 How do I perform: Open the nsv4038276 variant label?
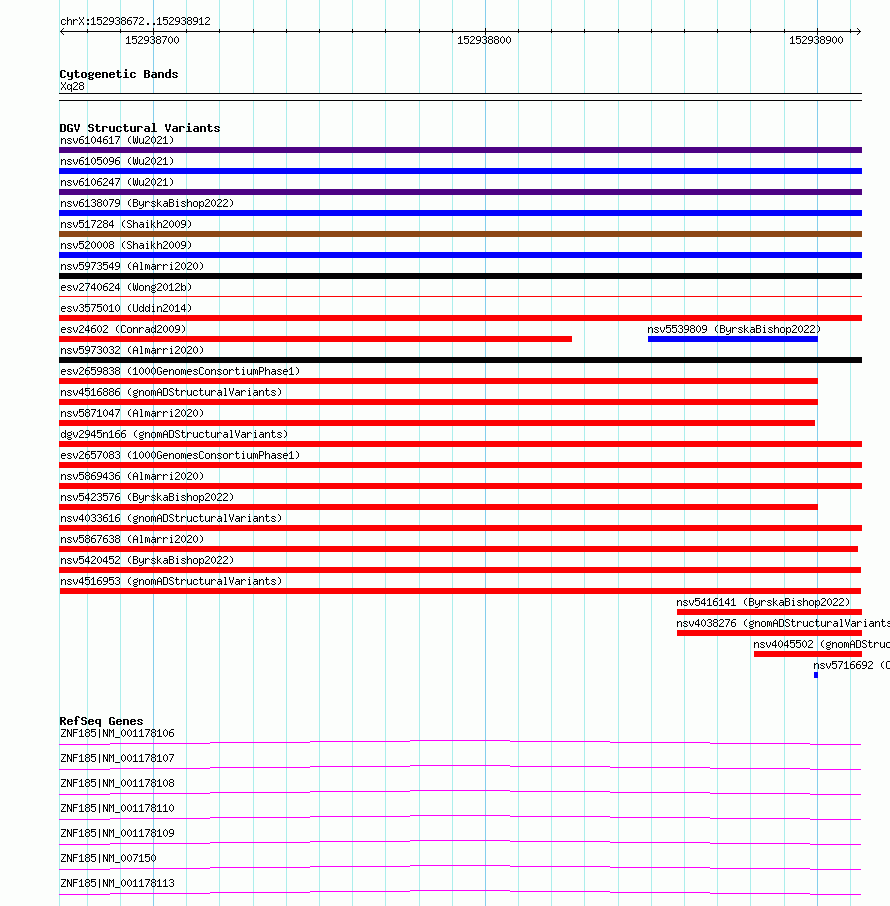pos(783,623)
